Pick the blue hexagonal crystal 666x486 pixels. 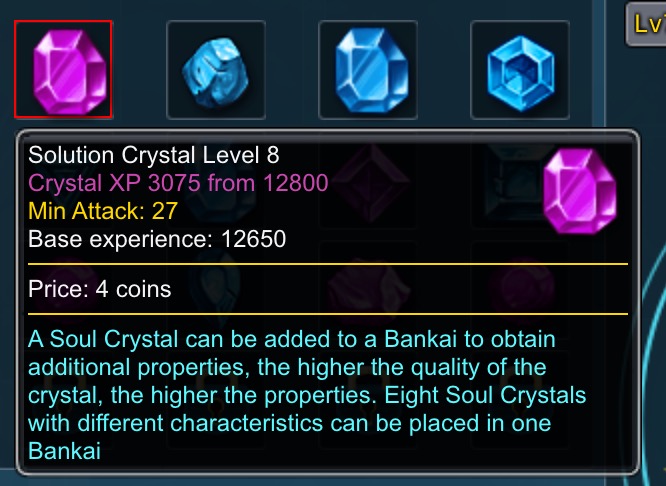click(x=519, y=71)
